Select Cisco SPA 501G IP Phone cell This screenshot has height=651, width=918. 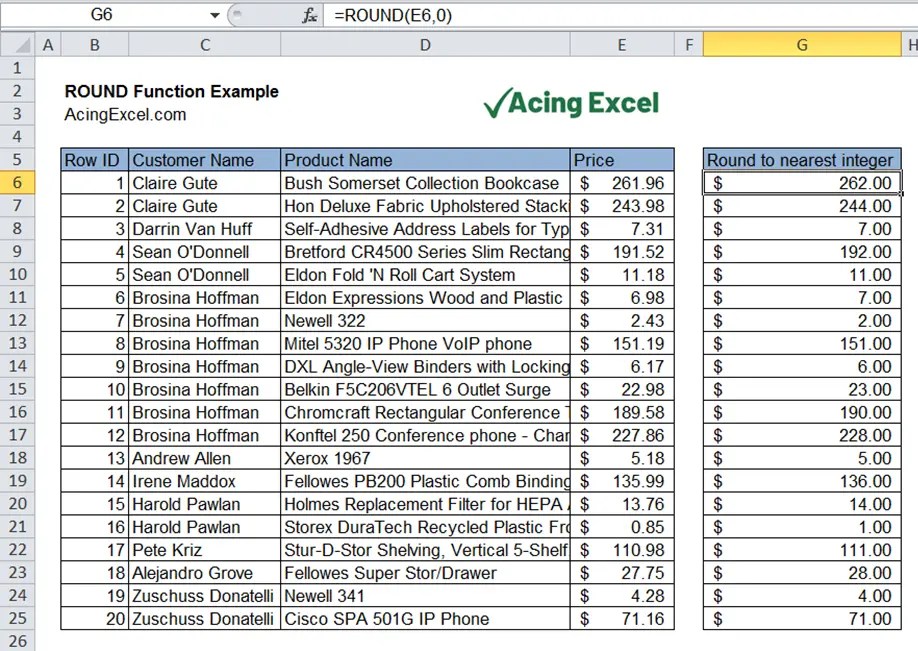tap(425, 618)
